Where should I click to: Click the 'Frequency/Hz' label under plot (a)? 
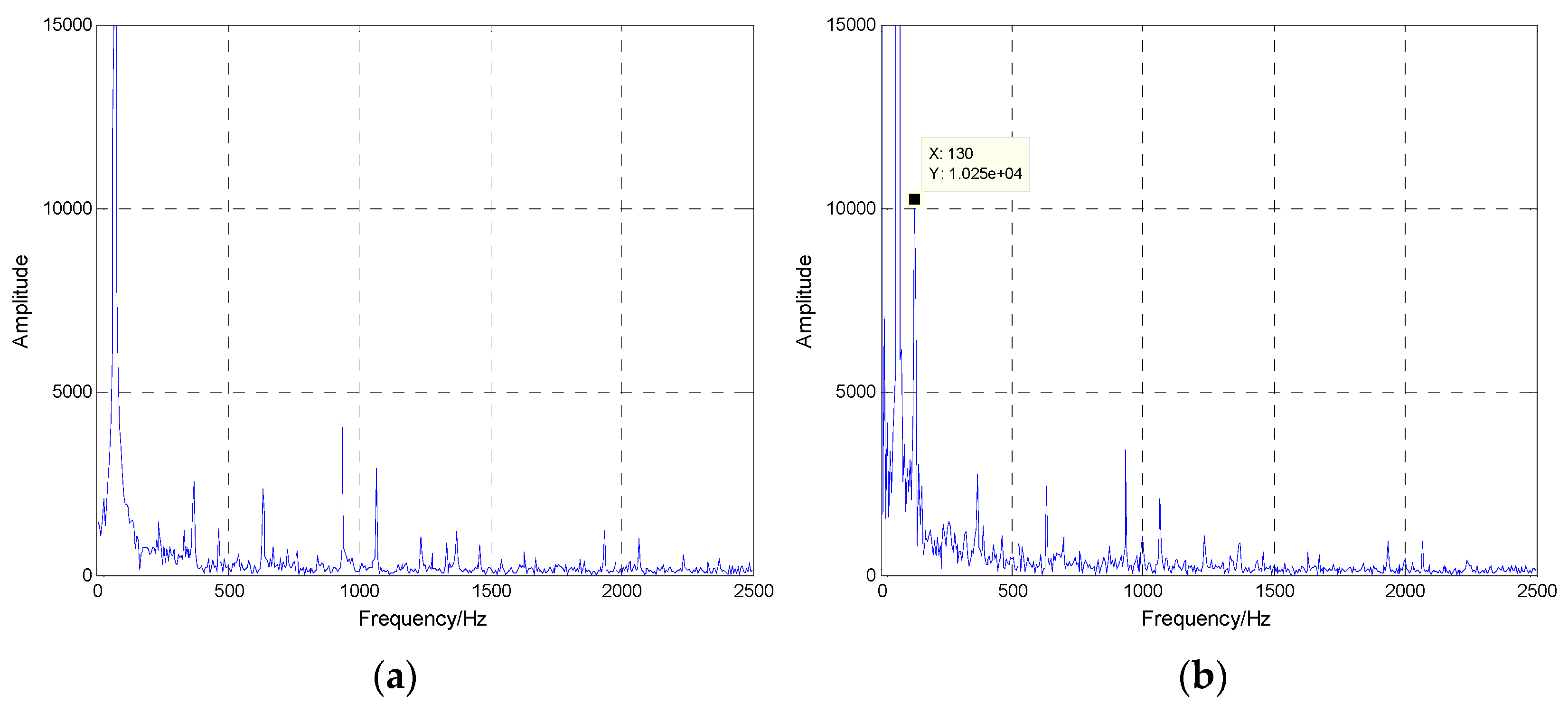tap(423, 619)
